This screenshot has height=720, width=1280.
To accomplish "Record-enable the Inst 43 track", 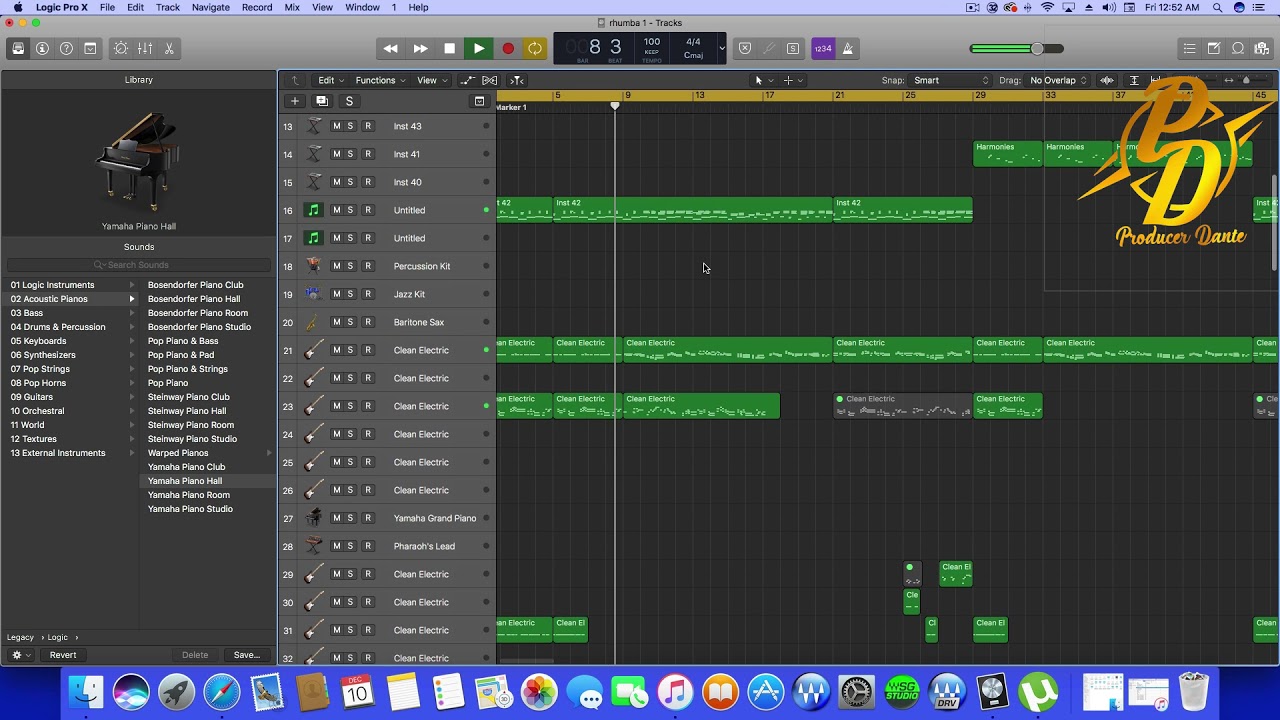I will [367, 126].
